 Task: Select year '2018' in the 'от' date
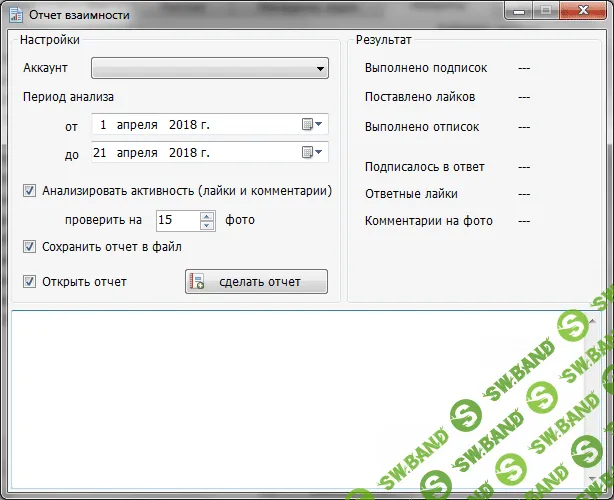pyautogui.click(x=183, y=125)
